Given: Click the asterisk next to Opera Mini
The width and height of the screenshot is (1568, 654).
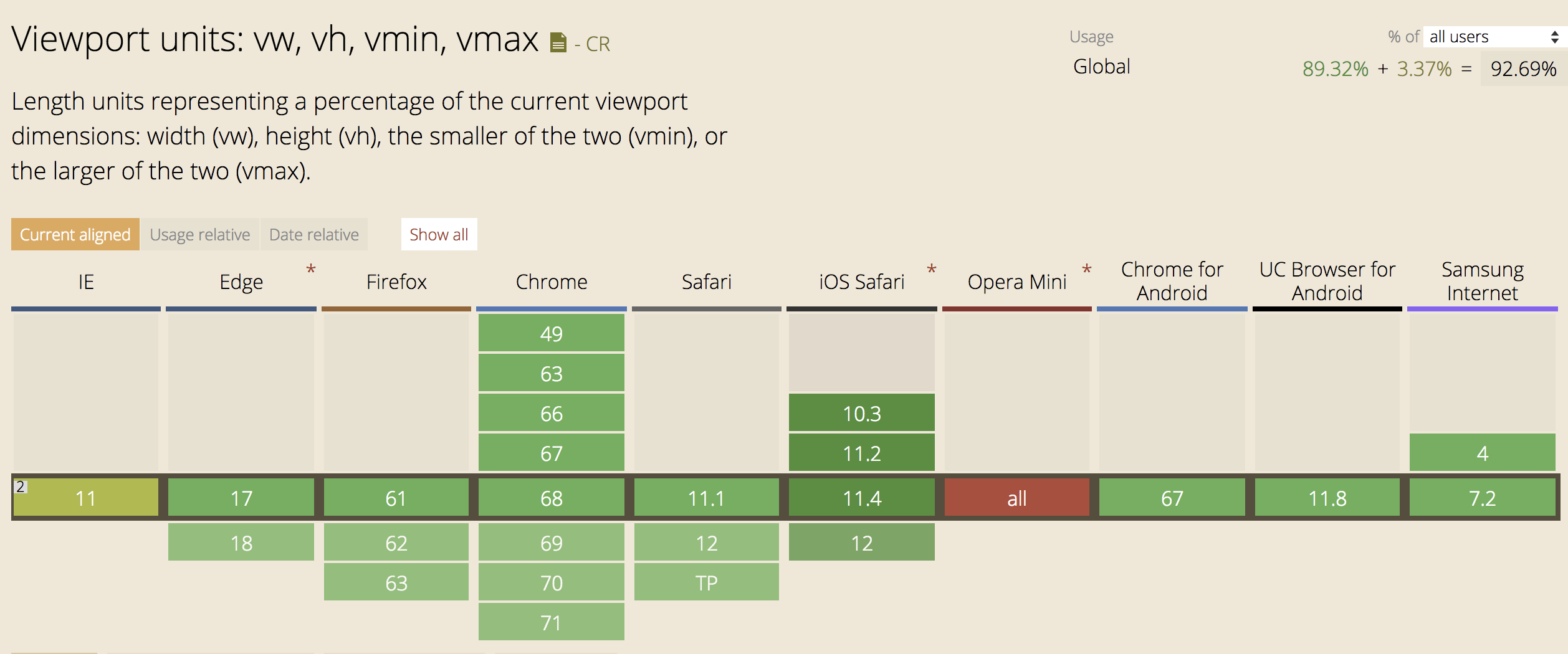Looking at the screenshot, I should (1087, 270).
